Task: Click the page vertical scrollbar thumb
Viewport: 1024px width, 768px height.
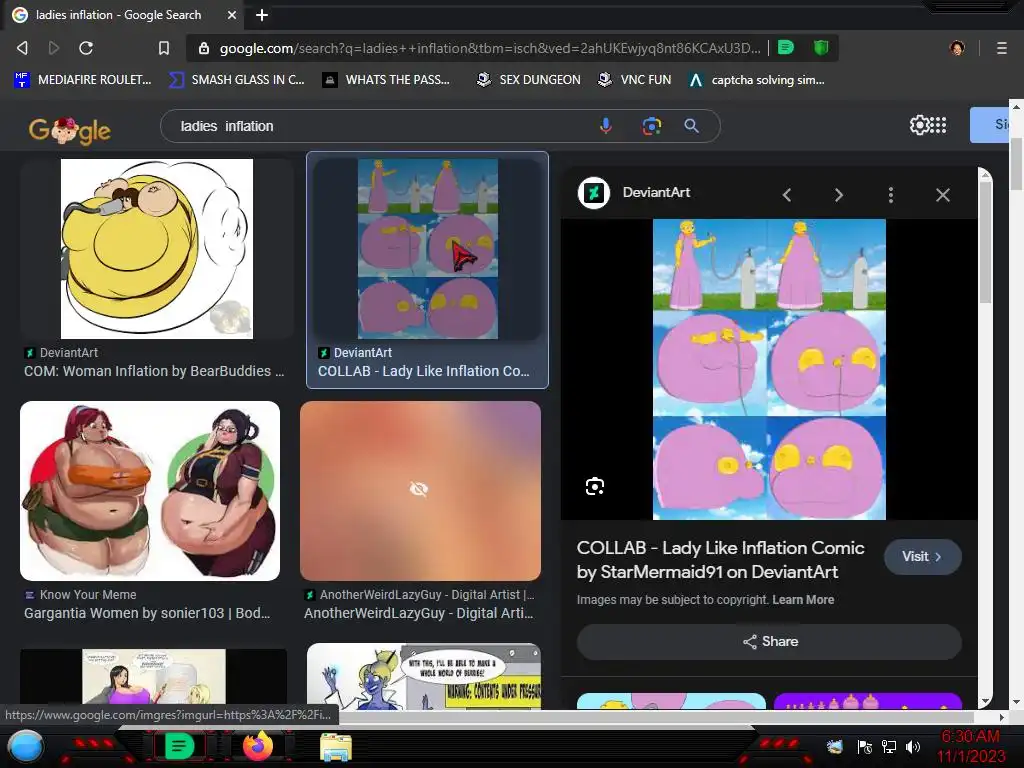Action: 1016,165
